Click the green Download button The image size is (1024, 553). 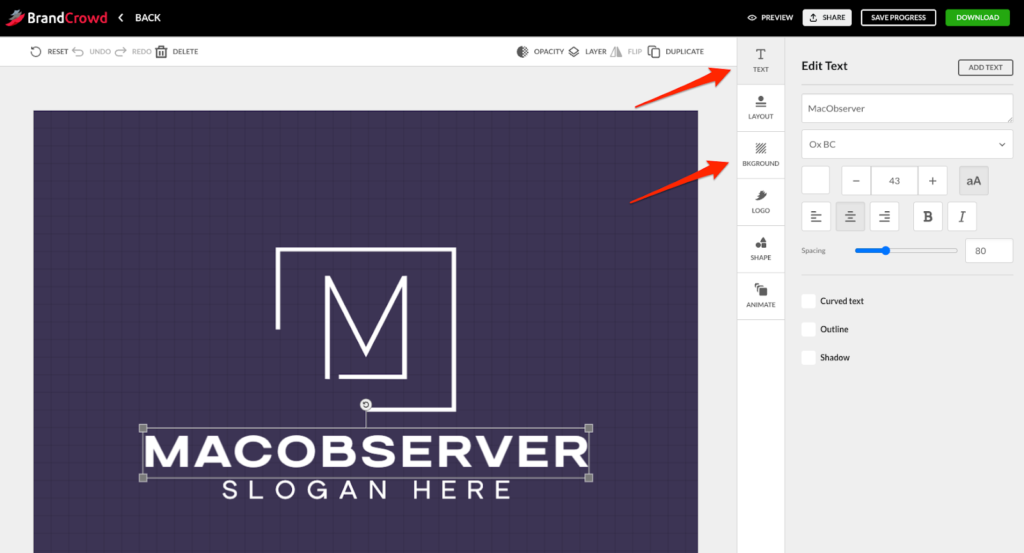[977, 18]
